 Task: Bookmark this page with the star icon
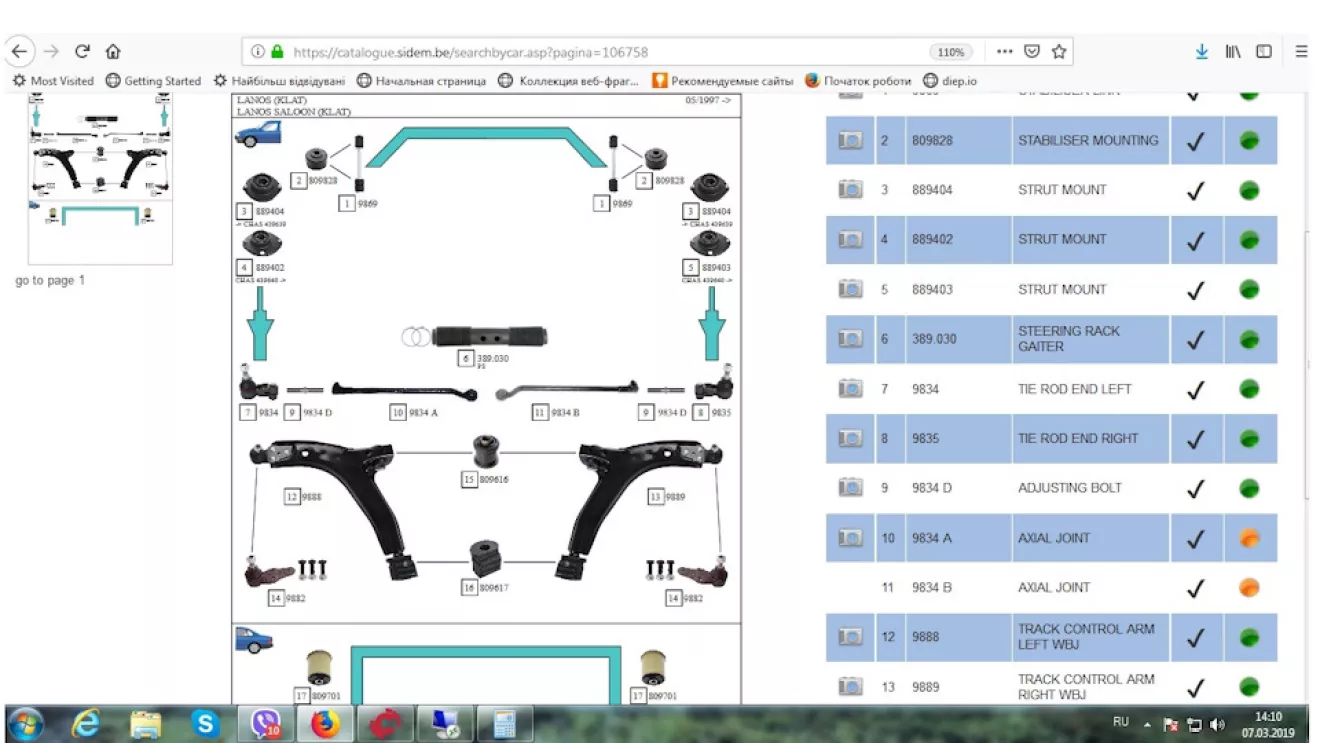(1059, 52)
